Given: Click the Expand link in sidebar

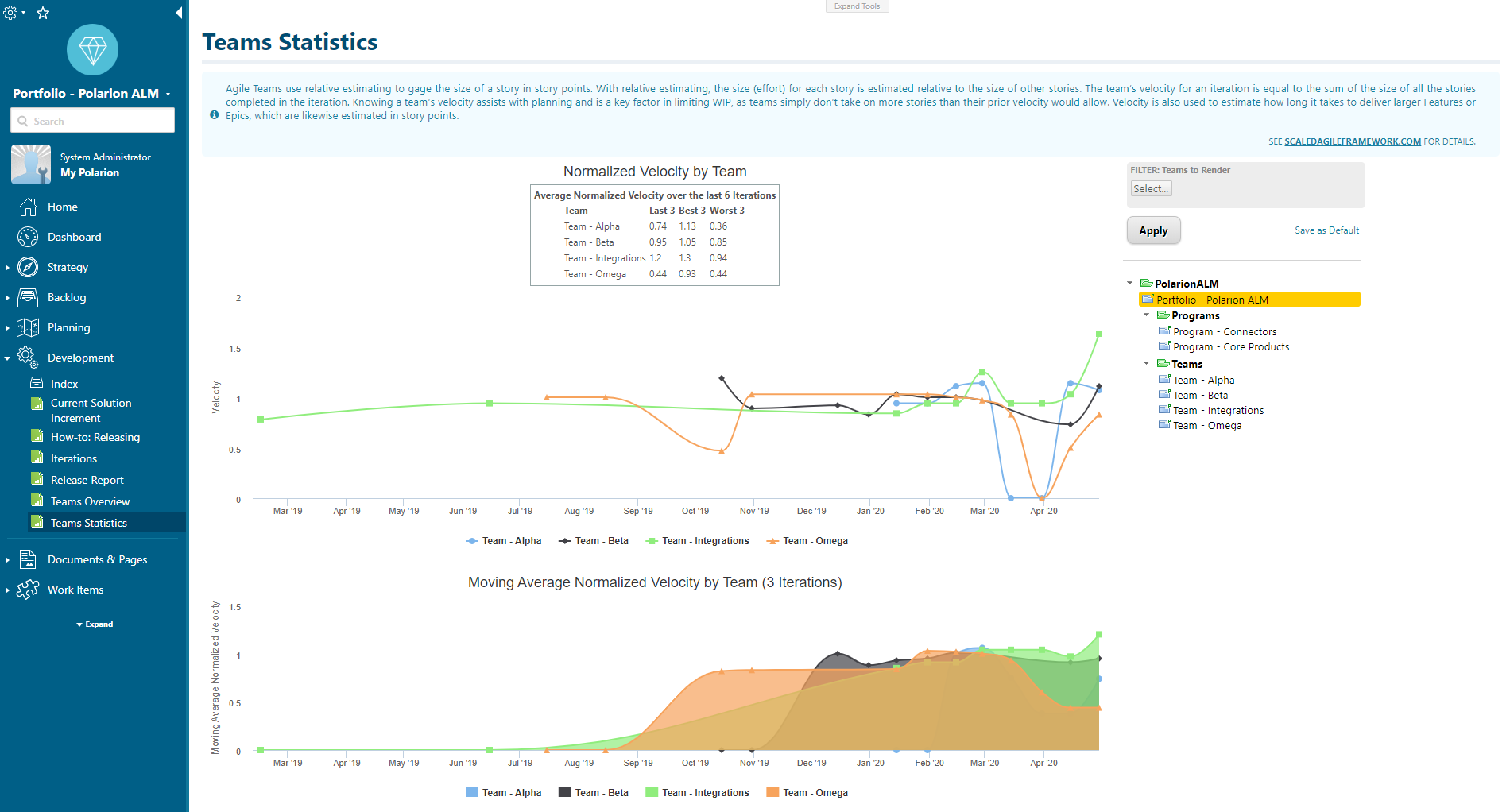Looking at the screenshot, I should [95, 624].
